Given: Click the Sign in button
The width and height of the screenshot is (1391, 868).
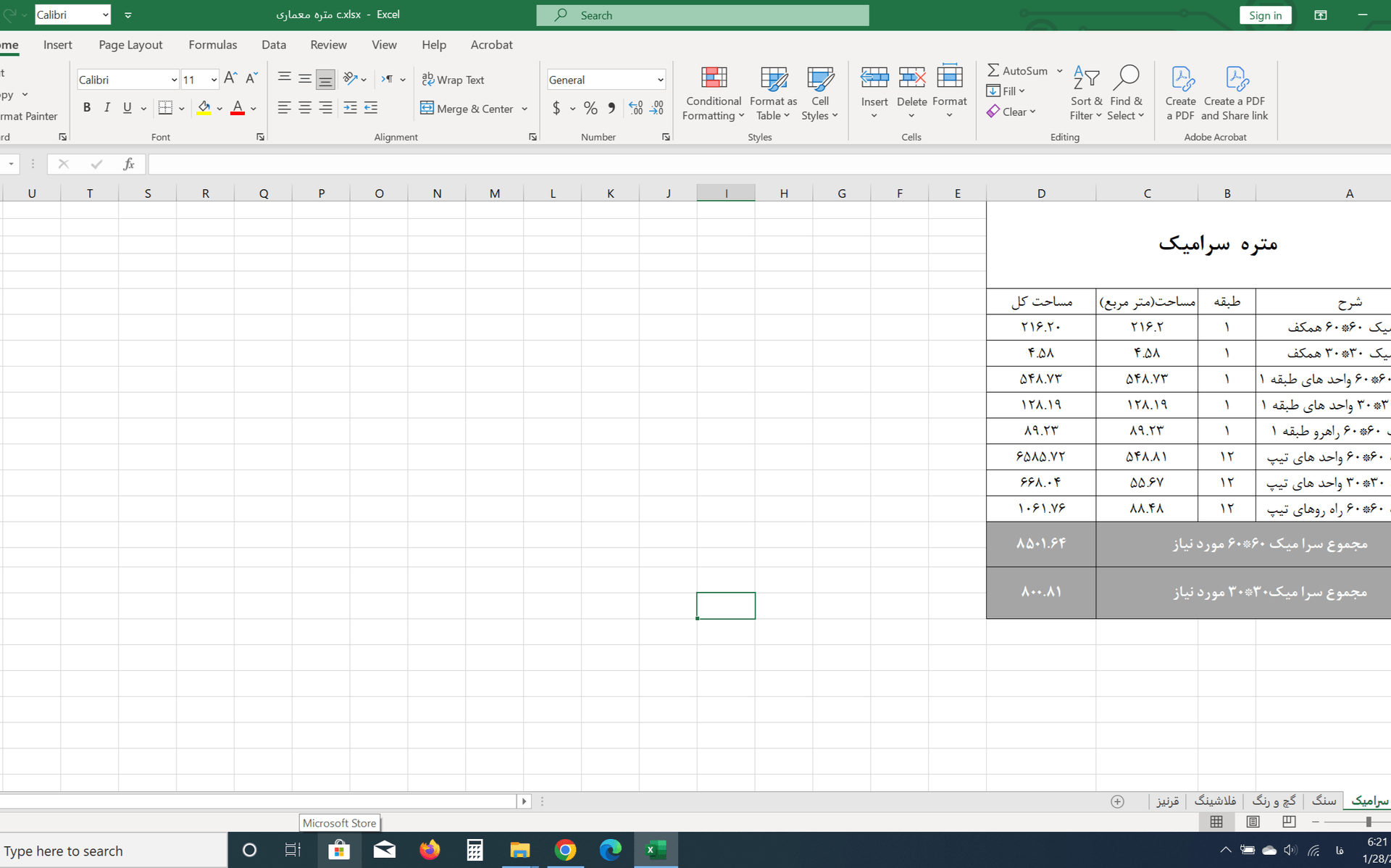Looking at the screenshot, I should click(1265, 15).
